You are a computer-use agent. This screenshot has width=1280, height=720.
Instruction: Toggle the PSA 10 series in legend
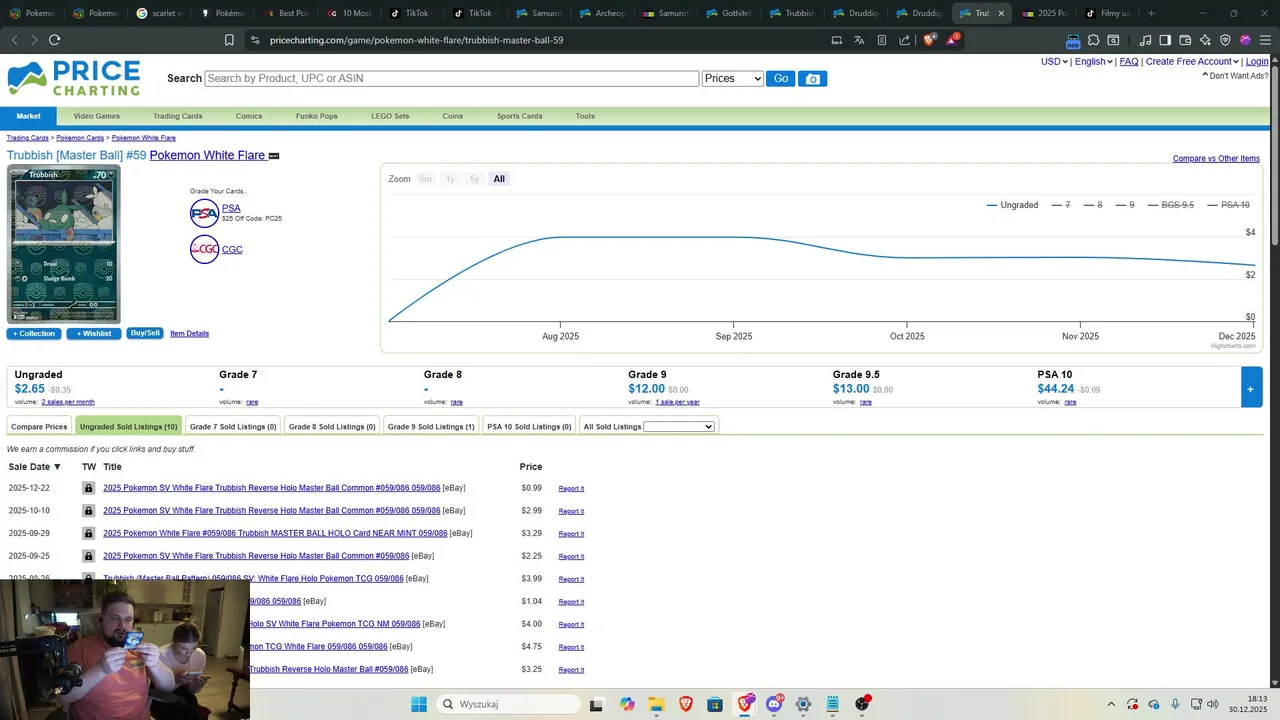(x=1229, y=205)
